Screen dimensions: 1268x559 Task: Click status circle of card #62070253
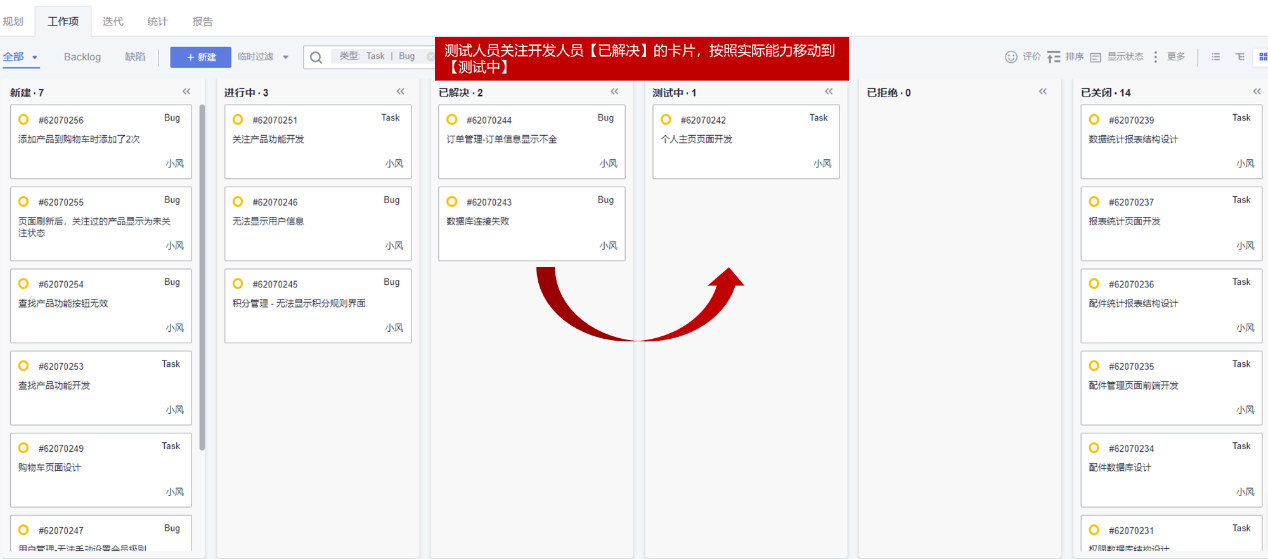pyautogui.click(x=23, y=365)
